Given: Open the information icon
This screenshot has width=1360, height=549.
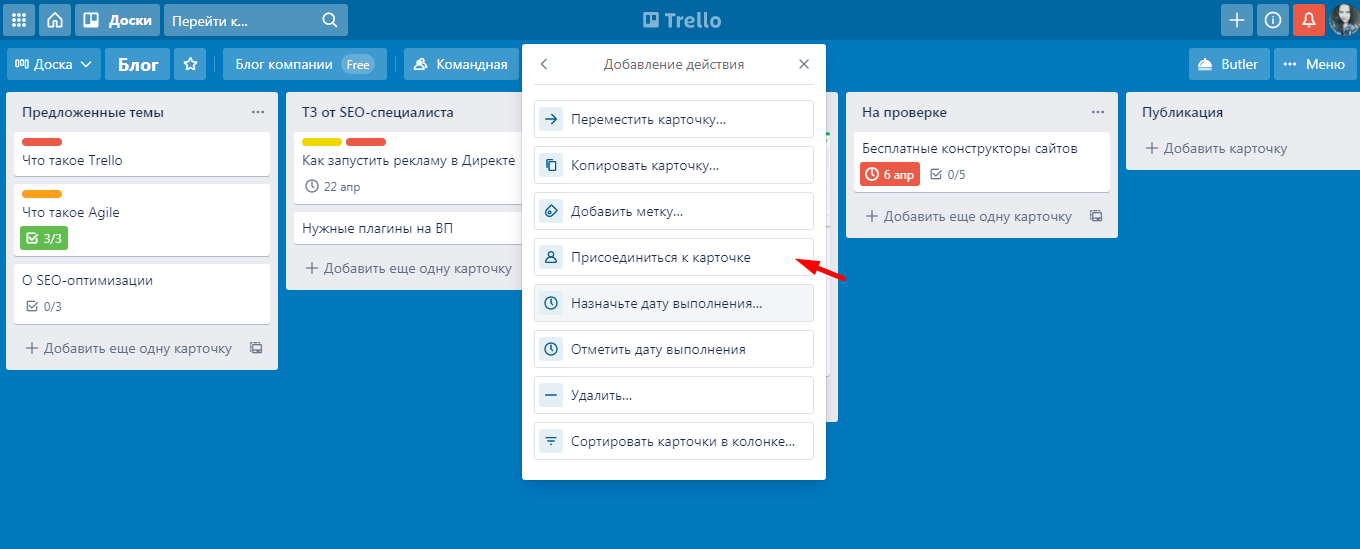Looking at the screenshot, I should (1273, 20).
